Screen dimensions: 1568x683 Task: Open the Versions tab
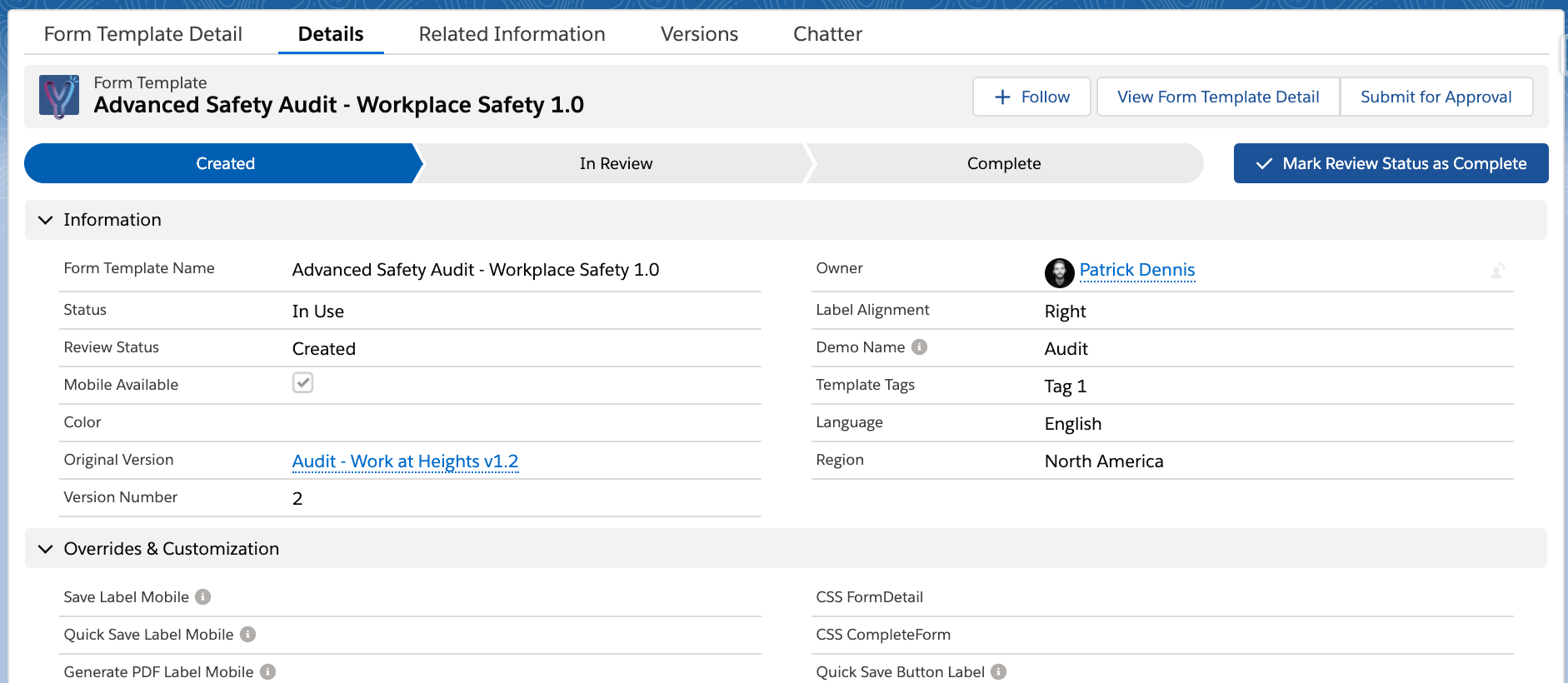click(699, 34)
